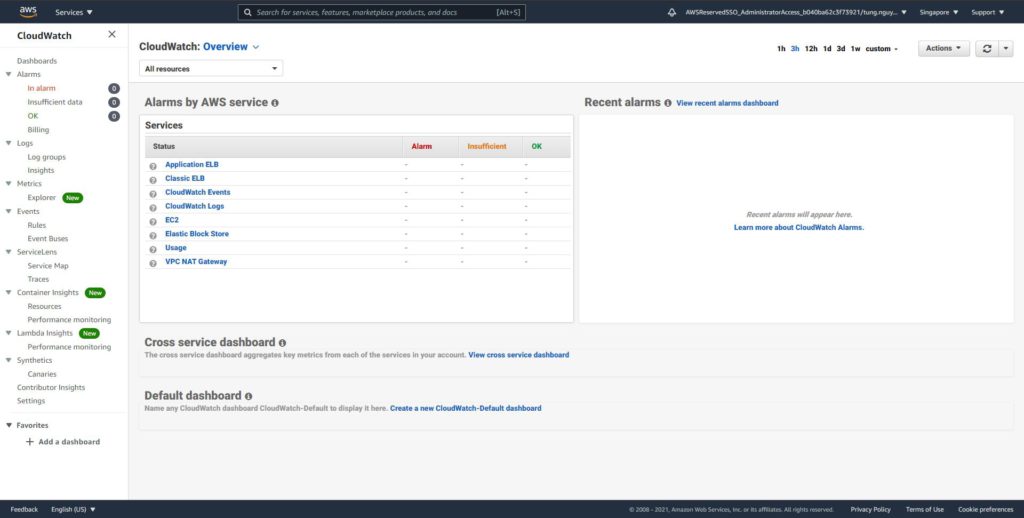This screenshot has width=1024, height=518.
Task: Expand the Services menu in top bar
Action: [73, 13]
